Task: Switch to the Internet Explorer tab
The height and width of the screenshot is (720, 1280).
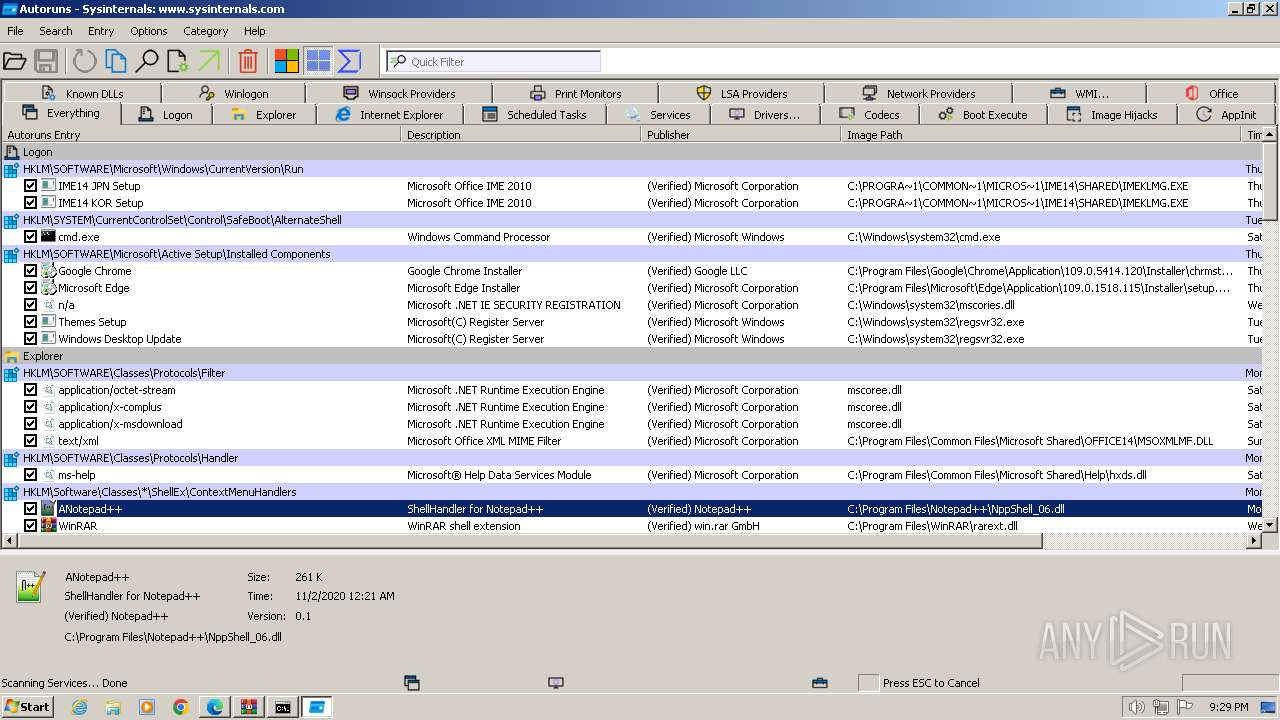Action: (x=389, y=114)
